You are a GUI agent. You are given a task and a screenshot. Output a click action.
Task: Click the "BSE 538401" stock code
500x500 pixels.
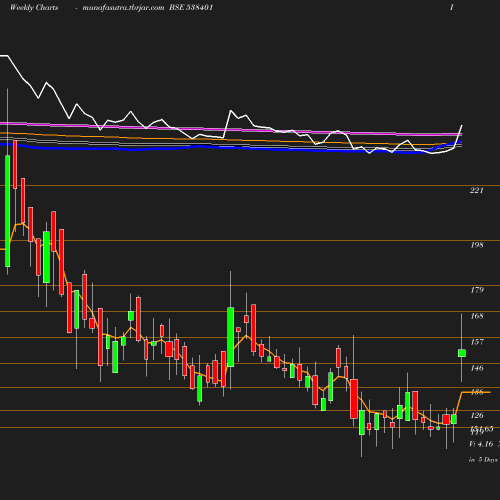click(x=191, y=7)
